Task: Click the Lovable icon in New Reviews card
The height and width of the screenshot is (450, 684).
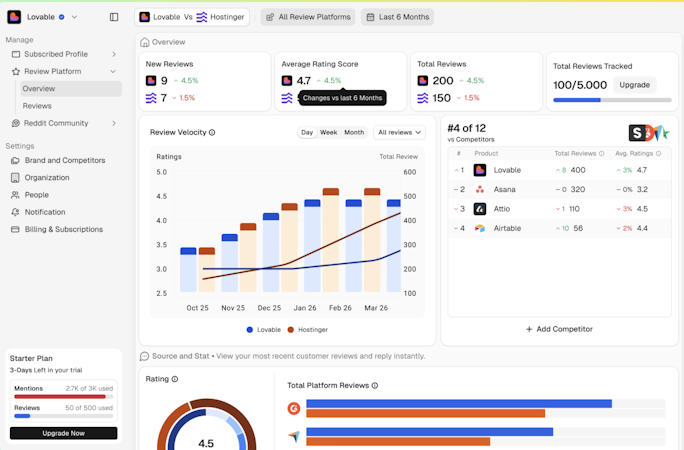Action: coord(151,81)
